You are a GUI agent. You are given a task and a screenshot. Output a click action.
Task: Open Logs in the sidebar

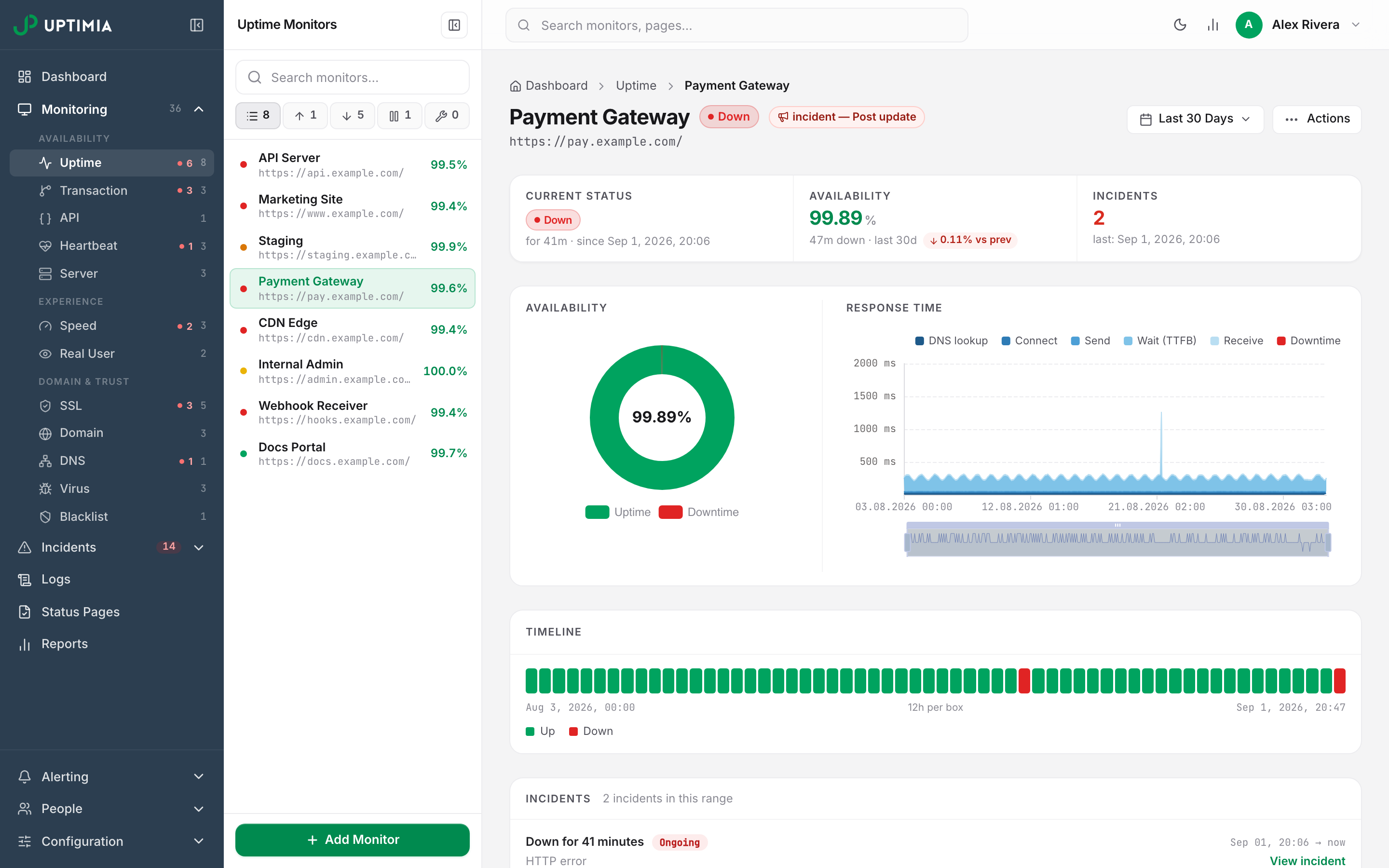click(112, 580)
